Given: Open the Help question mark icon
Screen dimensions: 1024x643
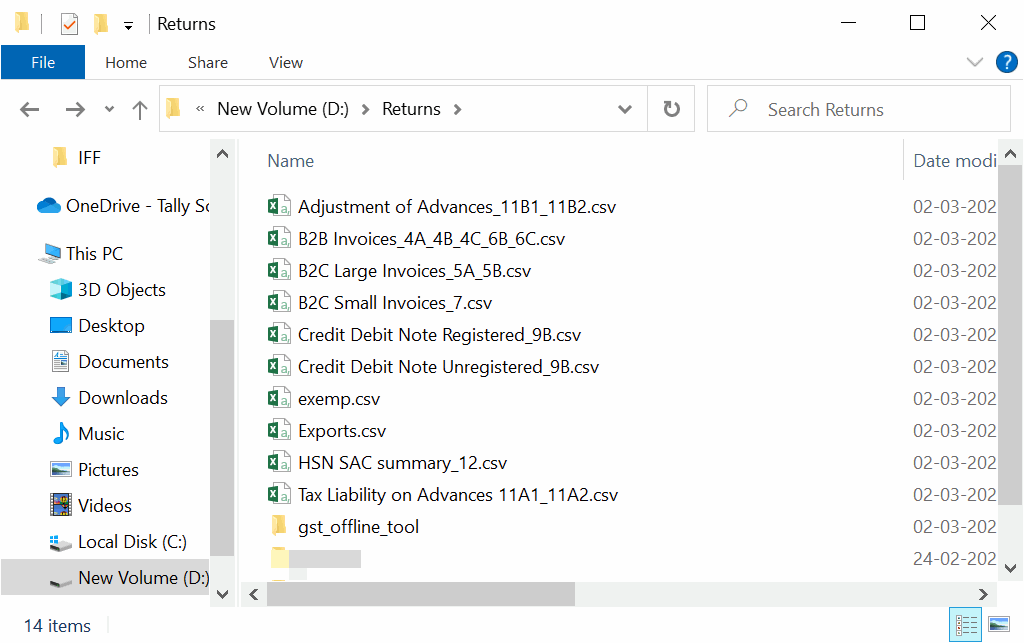Looking at the screenshot, I should 1006,62.
